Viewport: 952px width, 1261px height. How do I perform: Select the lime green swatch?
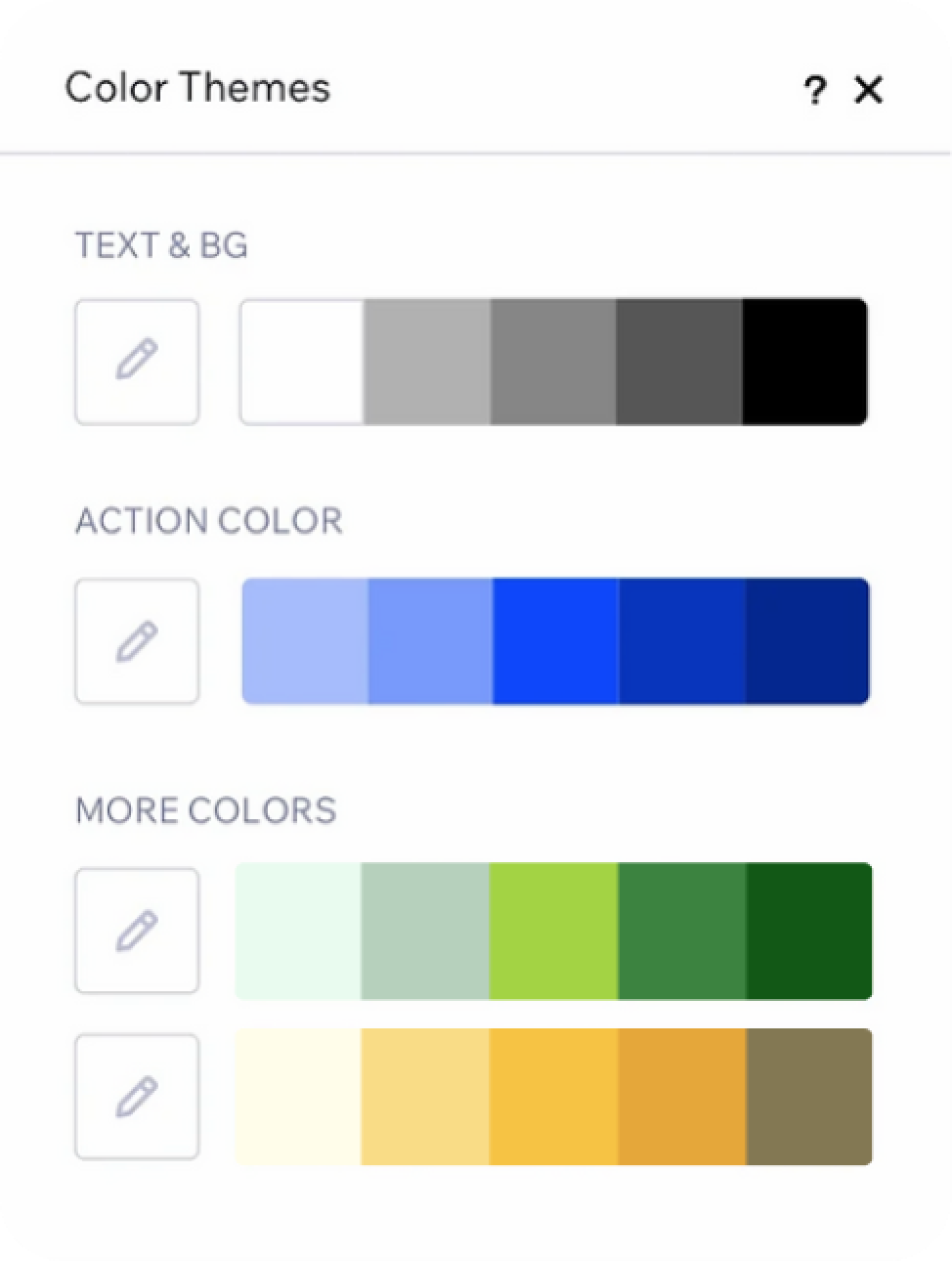point(553,930)
